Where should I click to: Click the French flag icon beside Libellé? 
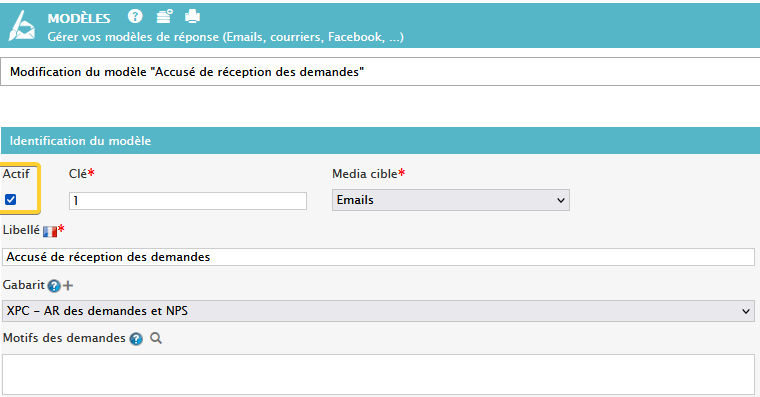[x=49, y=232]
